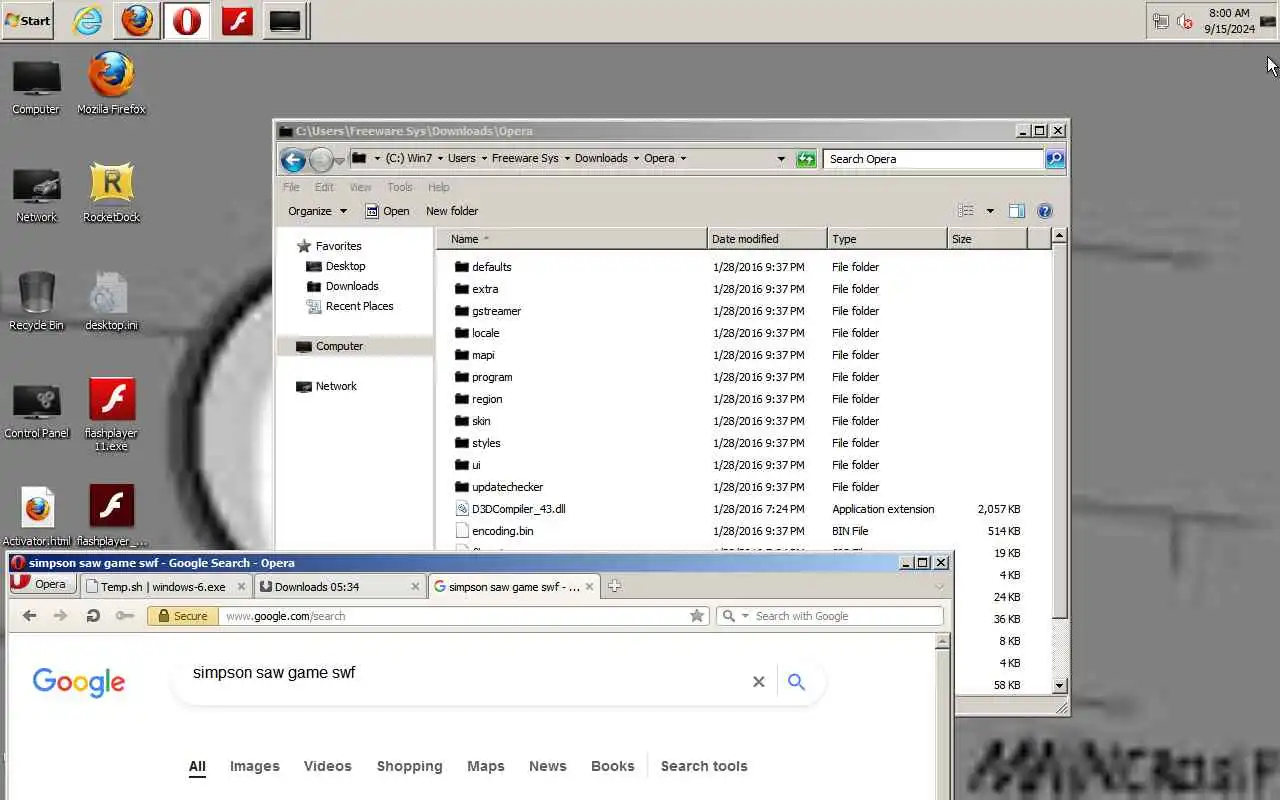
Task: Open the View menu in Explorer
Action: 360,187
